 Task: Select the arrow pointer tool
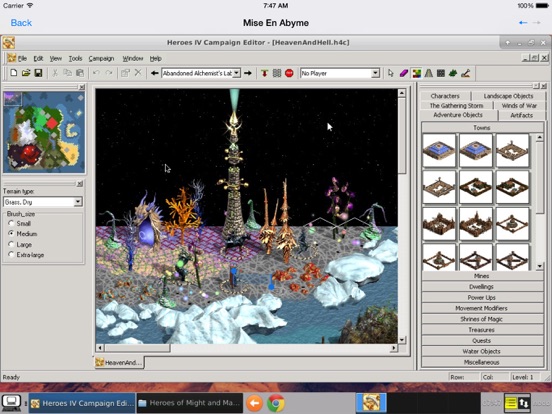pyautogui.click(x=391, y=73)
